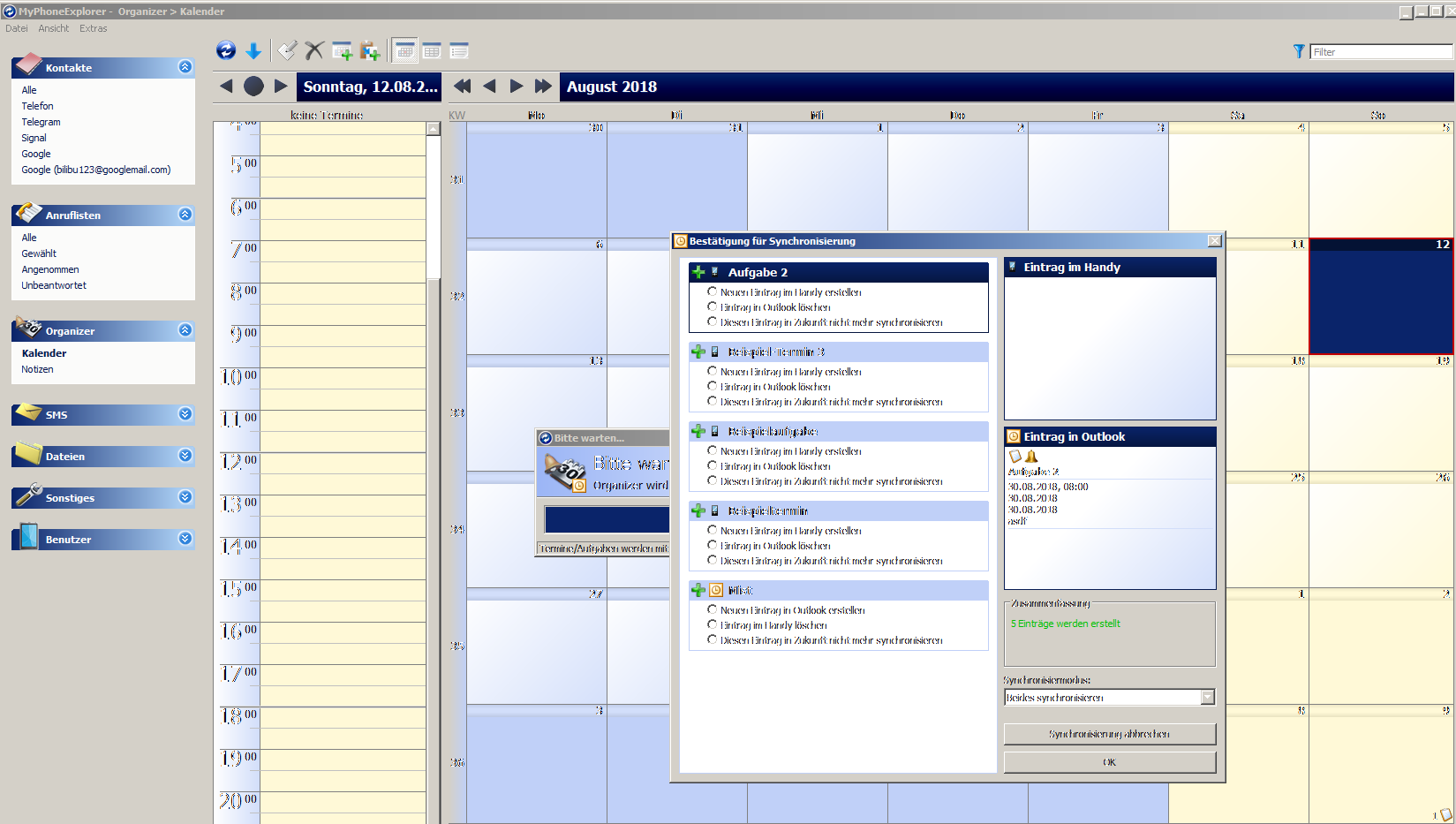This screenshot has width=1456, height=824.
Task: Select 'nicht mehr synchronisieren' for Aufgabe 2
Action: pos(712,321)
